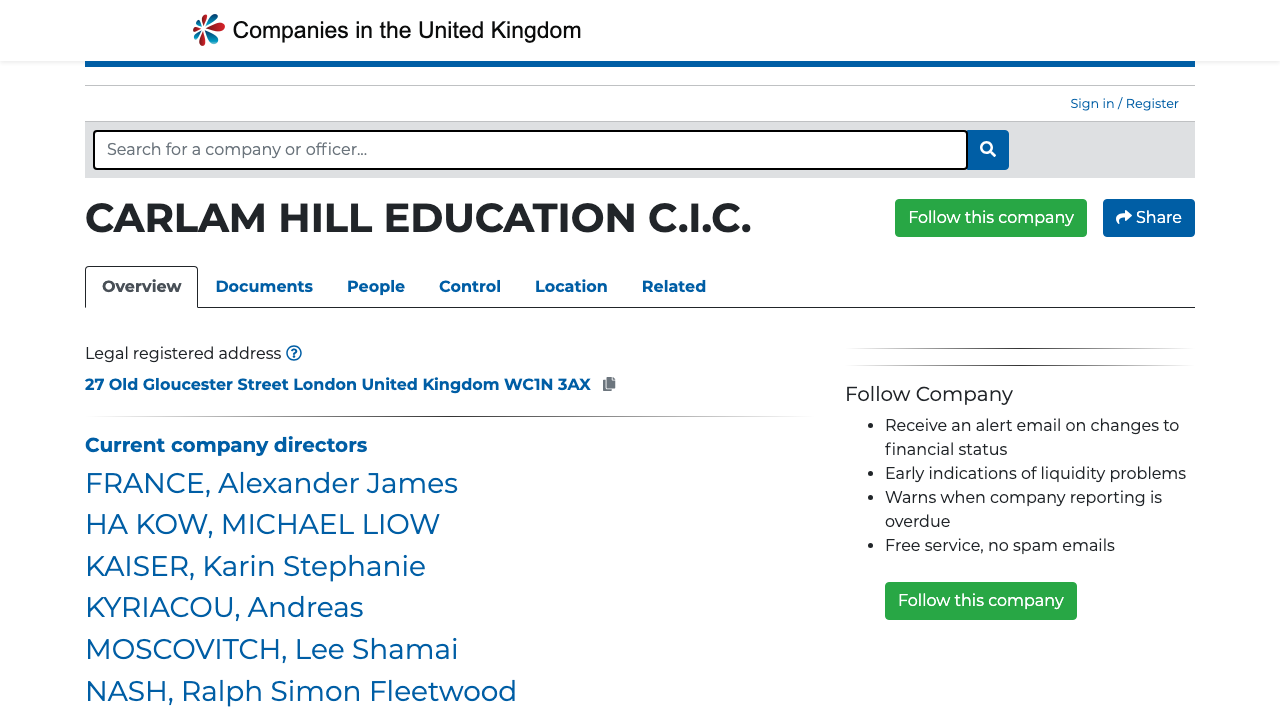The height and width of the screenshot is (720, 1280).
Task: Open the Location tab
Action: (x=571, y=287)
